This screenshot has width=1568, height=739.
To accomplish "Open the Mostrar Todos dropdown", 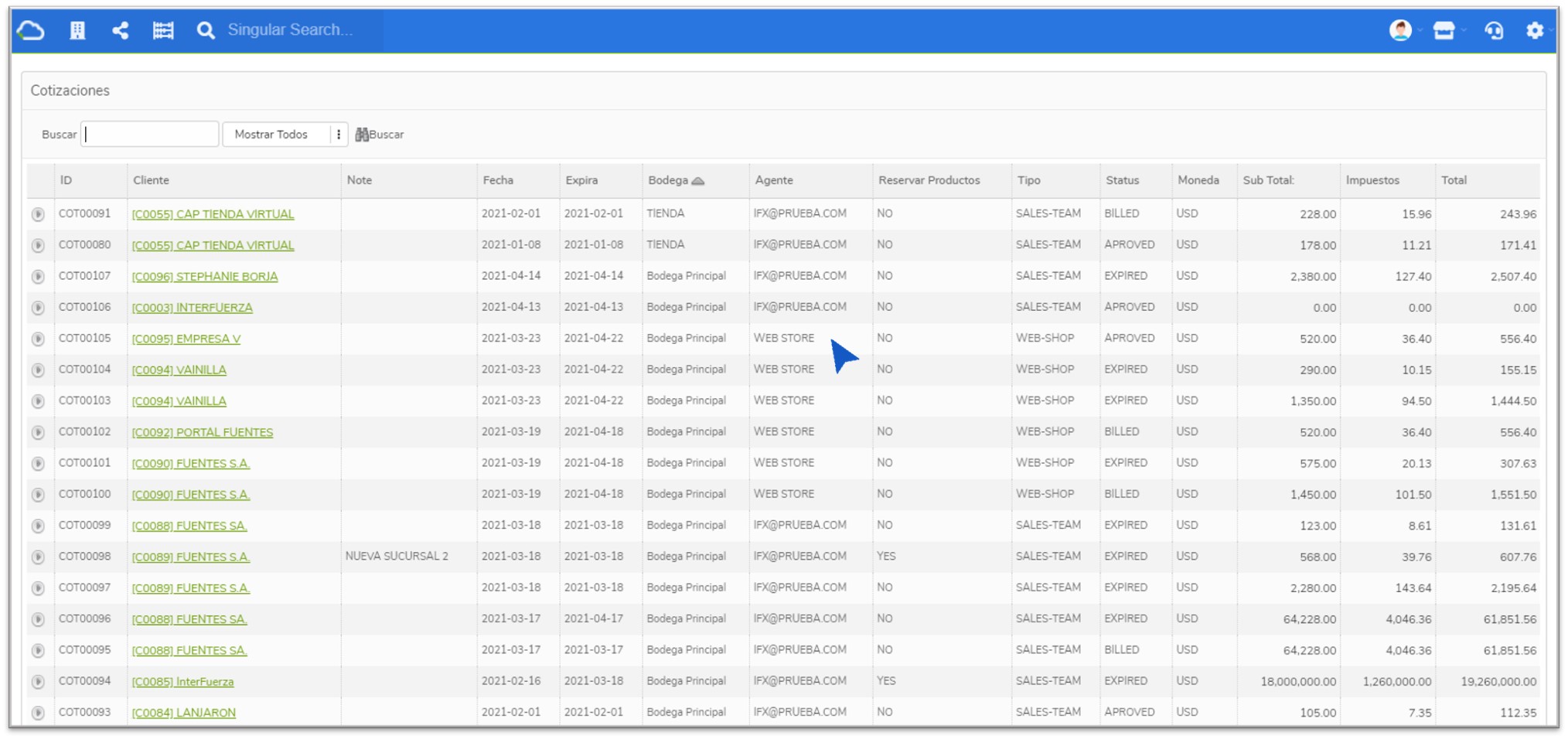I will (285, 134).
